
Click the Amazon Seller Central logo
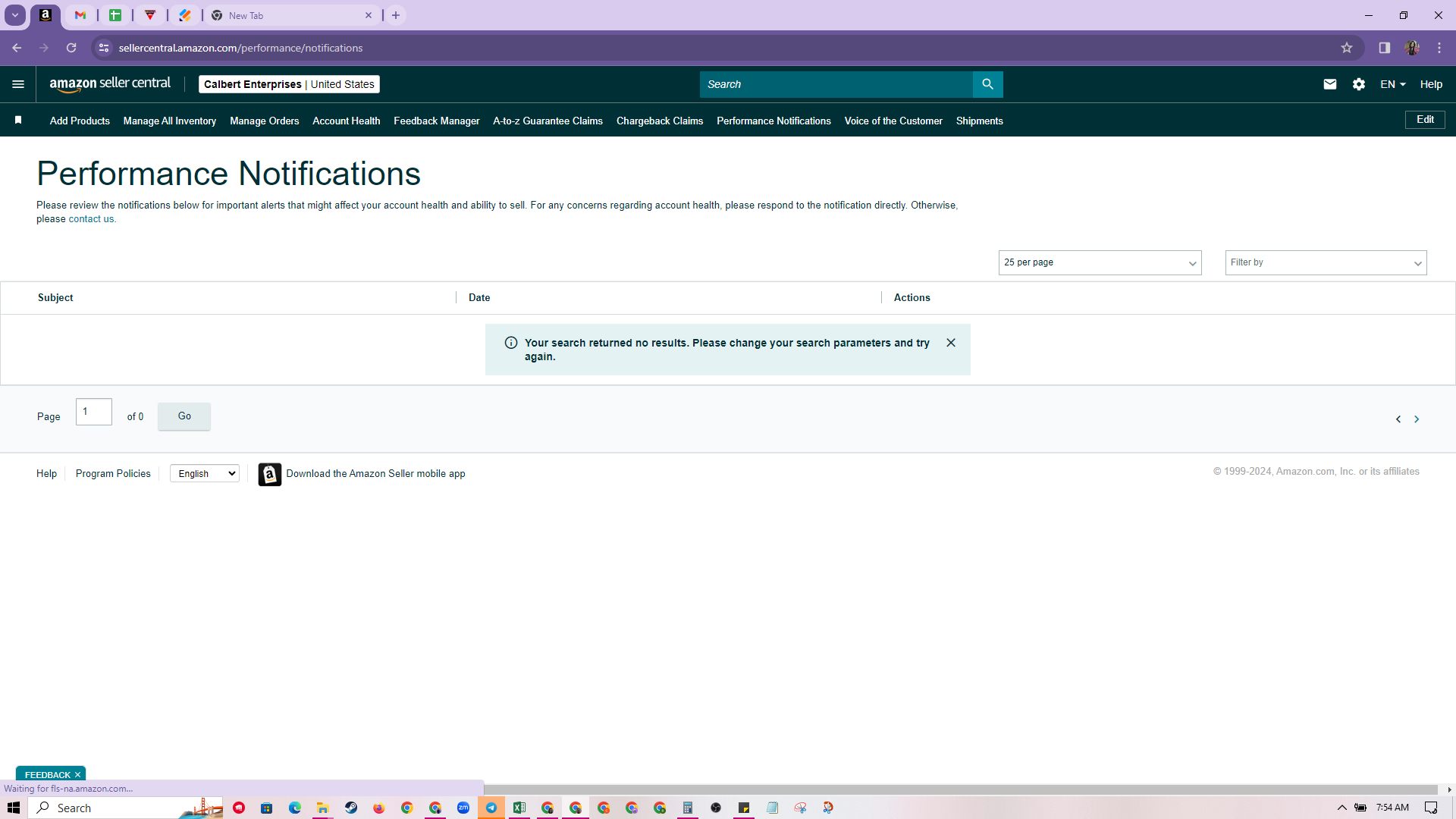pos(110,84)
